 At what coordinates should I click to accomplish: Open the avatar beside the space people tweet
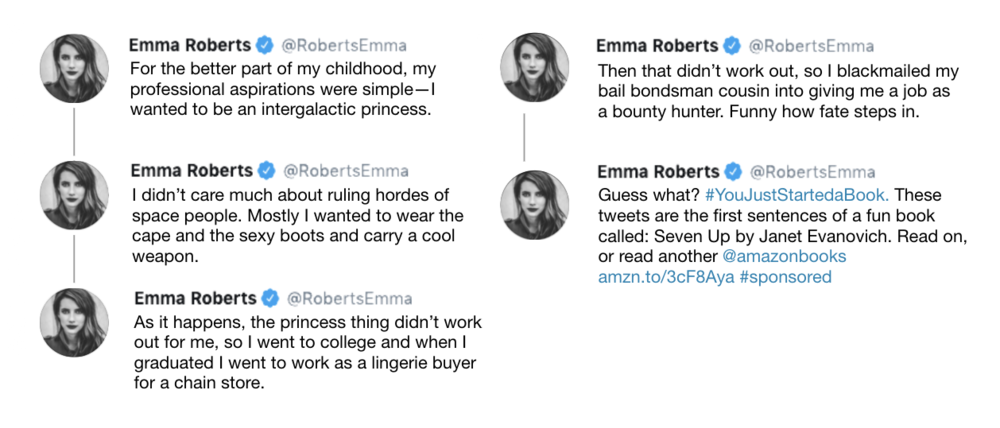pyautogui.click(x=74, y=195)
